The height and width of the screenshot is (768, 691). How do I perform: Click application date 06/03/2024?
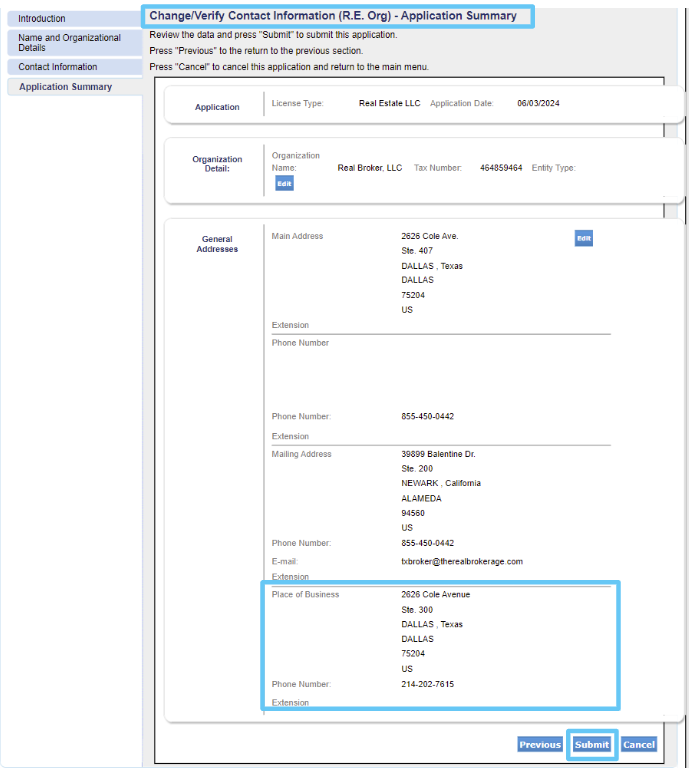(538, 103)
